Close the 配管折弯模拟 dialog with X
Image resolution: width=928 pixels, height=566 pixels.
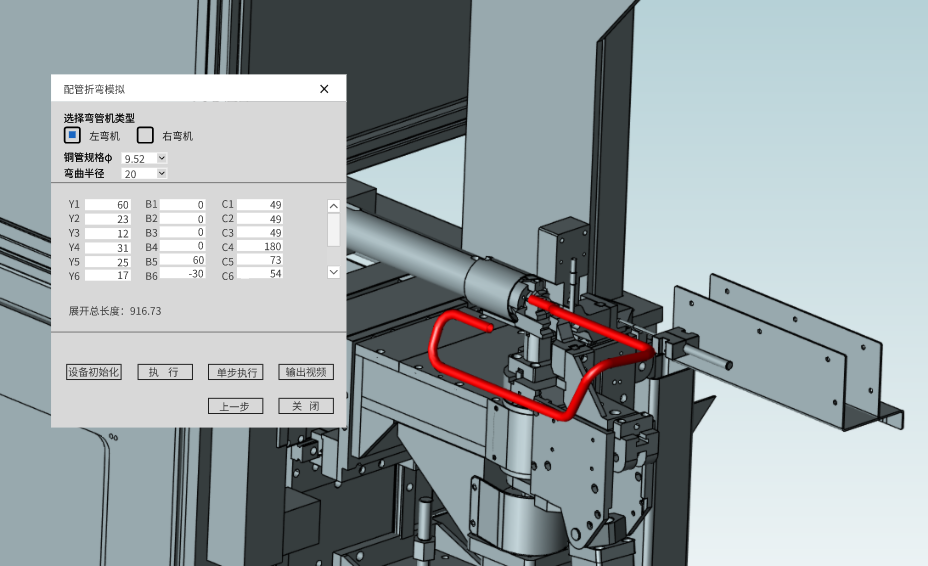pos(324,89)
